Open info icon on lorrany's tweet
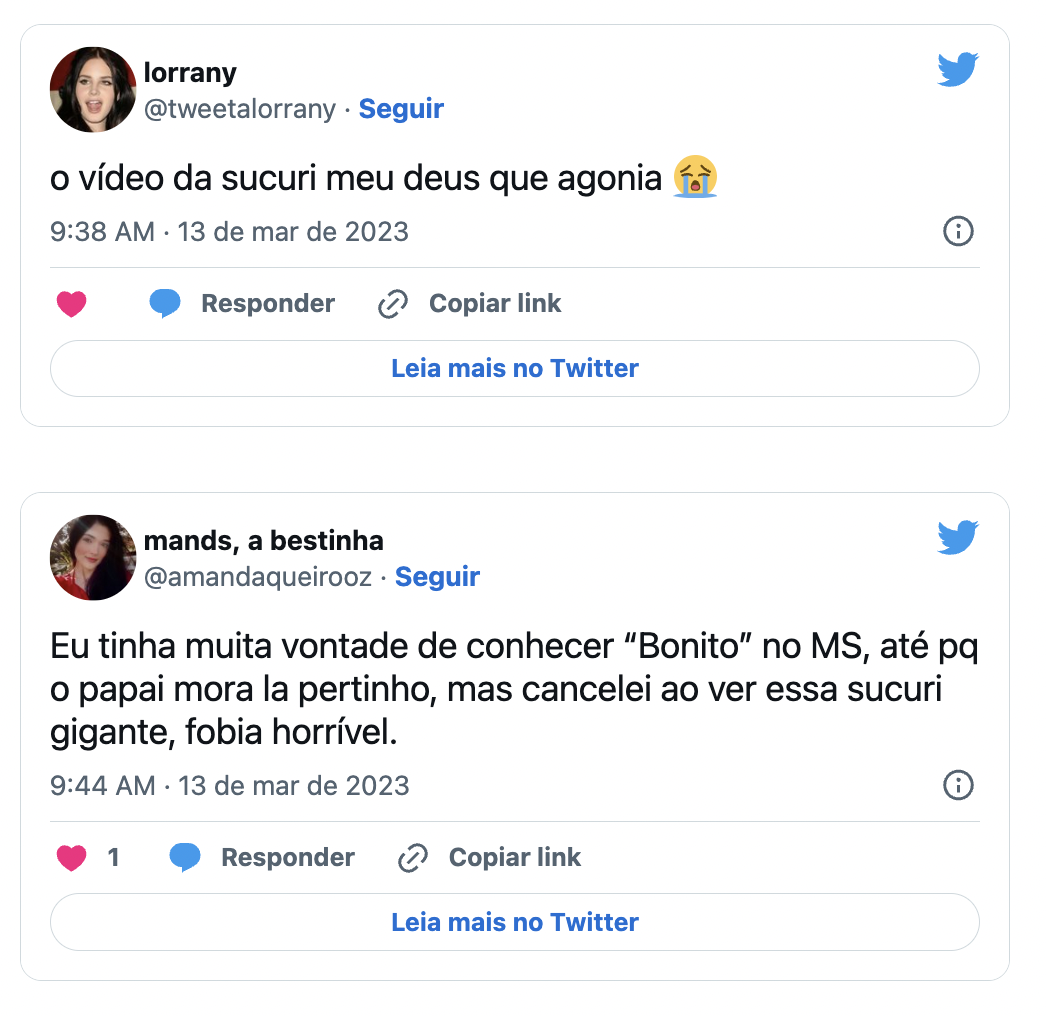Screen dimensions: 1046x1016 coord(958,232)
